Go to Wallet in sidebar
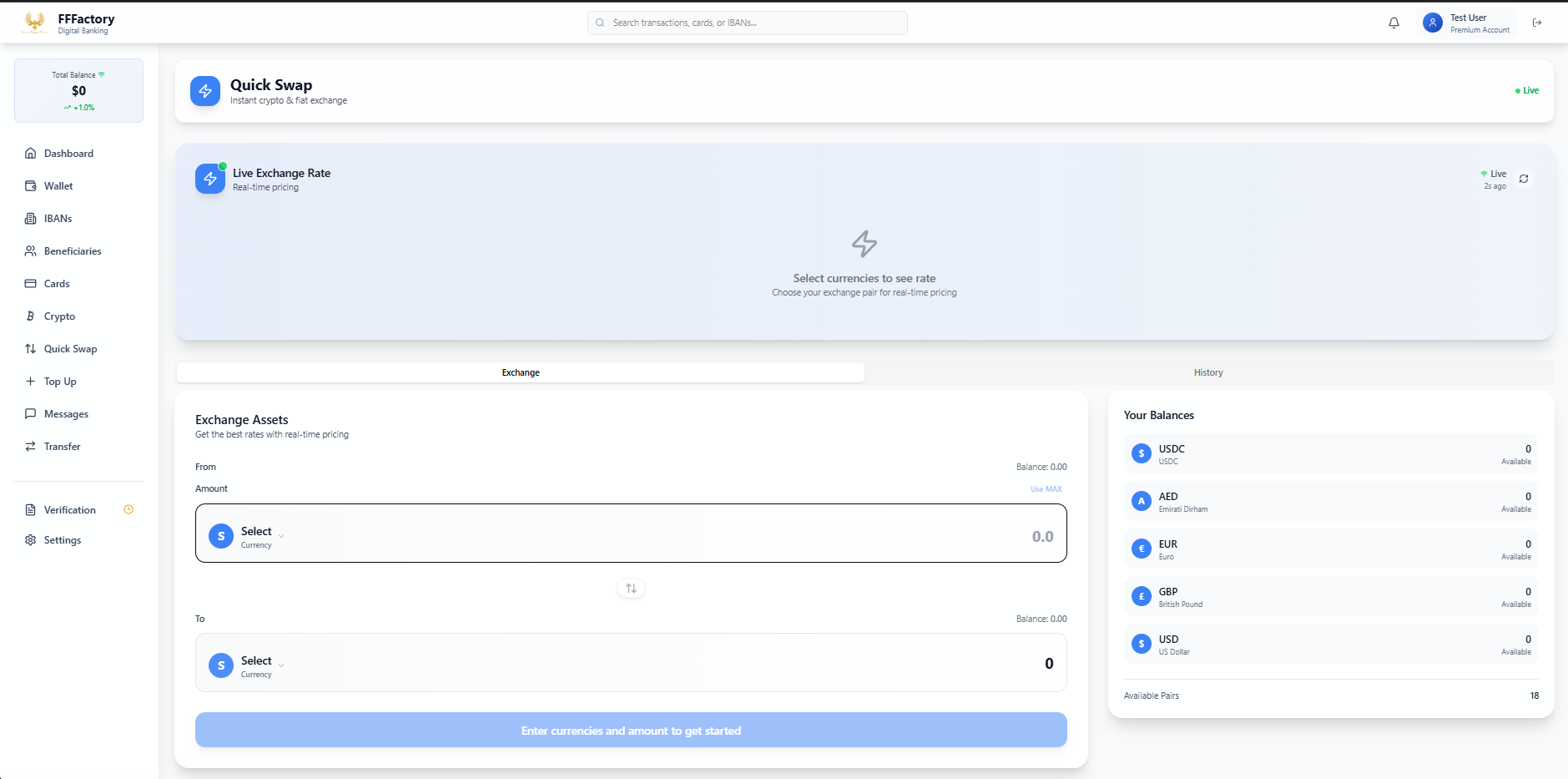 click(58, 186)
